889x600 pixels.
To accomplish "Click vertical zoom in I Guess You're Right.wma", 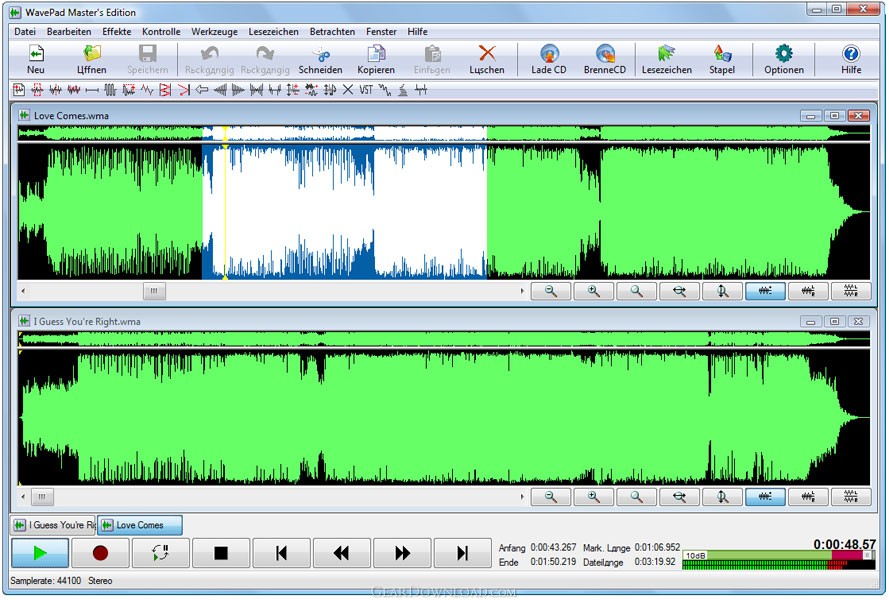I will (722, 497).
